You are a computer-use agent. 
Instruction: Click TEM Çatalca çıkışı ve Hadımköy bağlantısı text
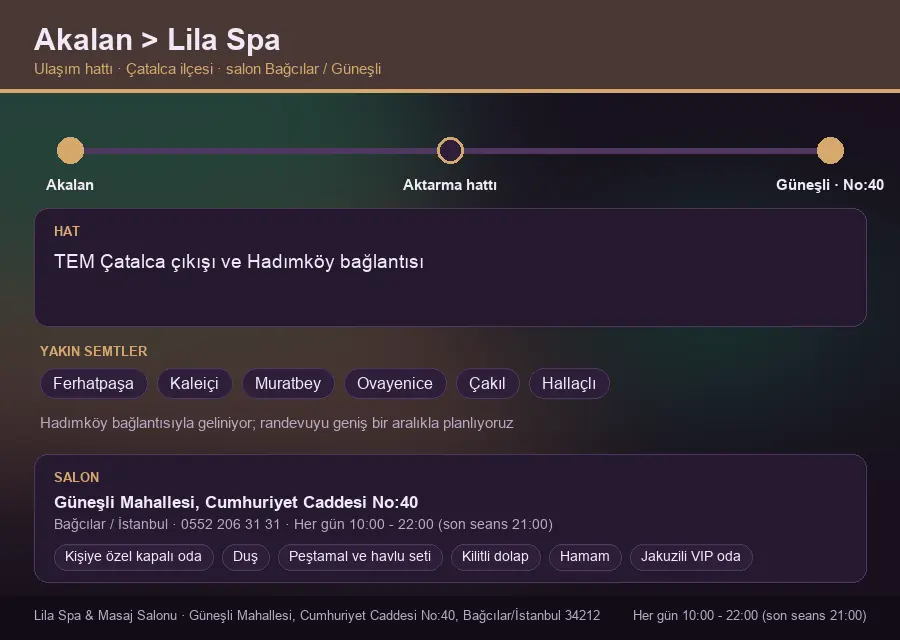click(x=239, y=262)
